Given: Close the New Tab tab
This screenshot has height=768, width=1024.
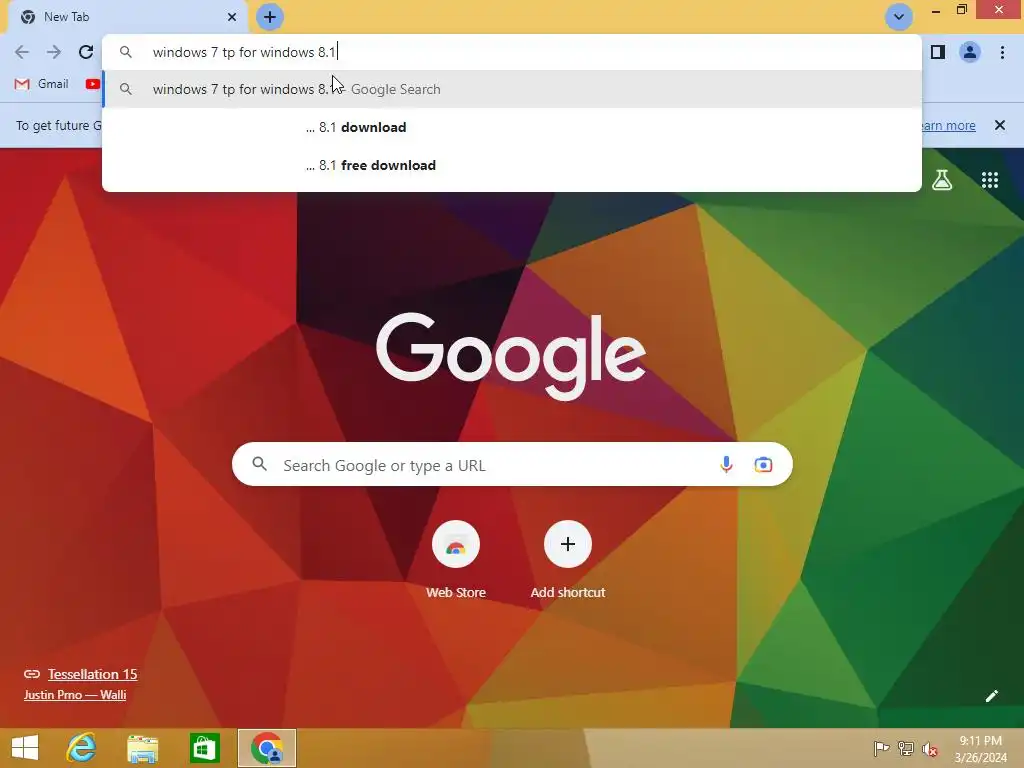Looking at the screenshot, I should tap(232, 17).
